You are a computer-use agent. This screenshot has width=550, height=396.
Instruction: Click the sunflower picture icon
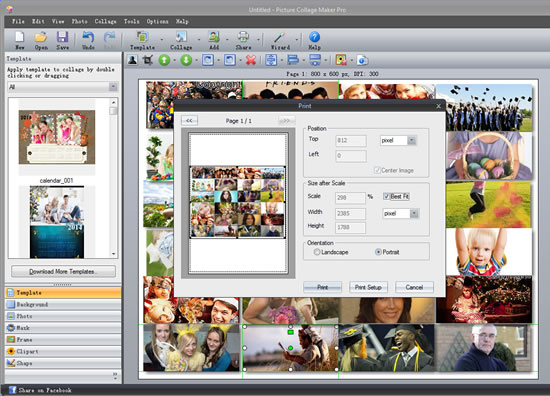point(341,60)
